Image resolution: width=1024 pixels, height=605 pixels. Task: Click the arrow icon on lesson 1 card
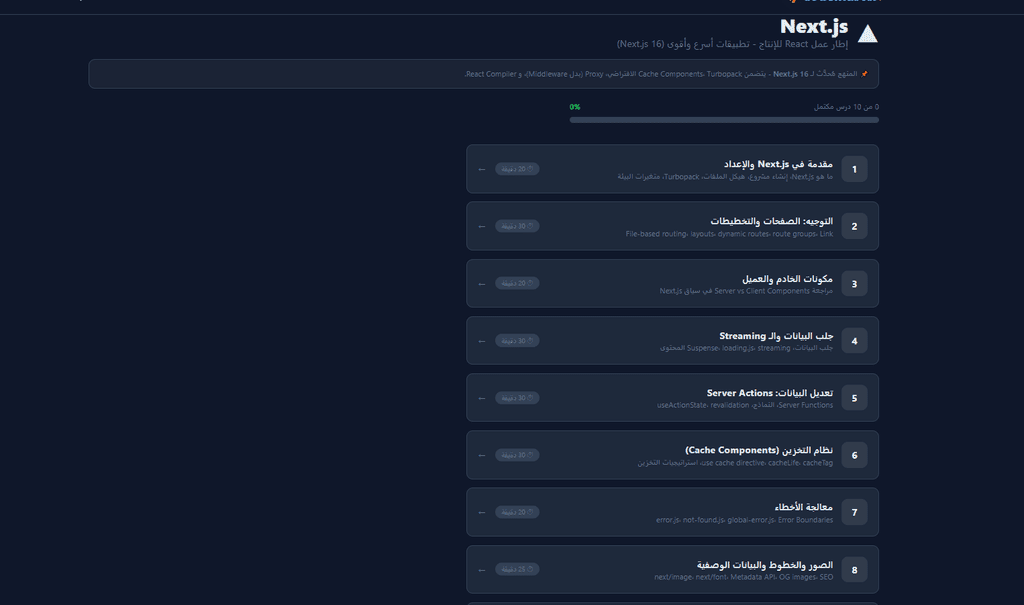coord(482,169)
